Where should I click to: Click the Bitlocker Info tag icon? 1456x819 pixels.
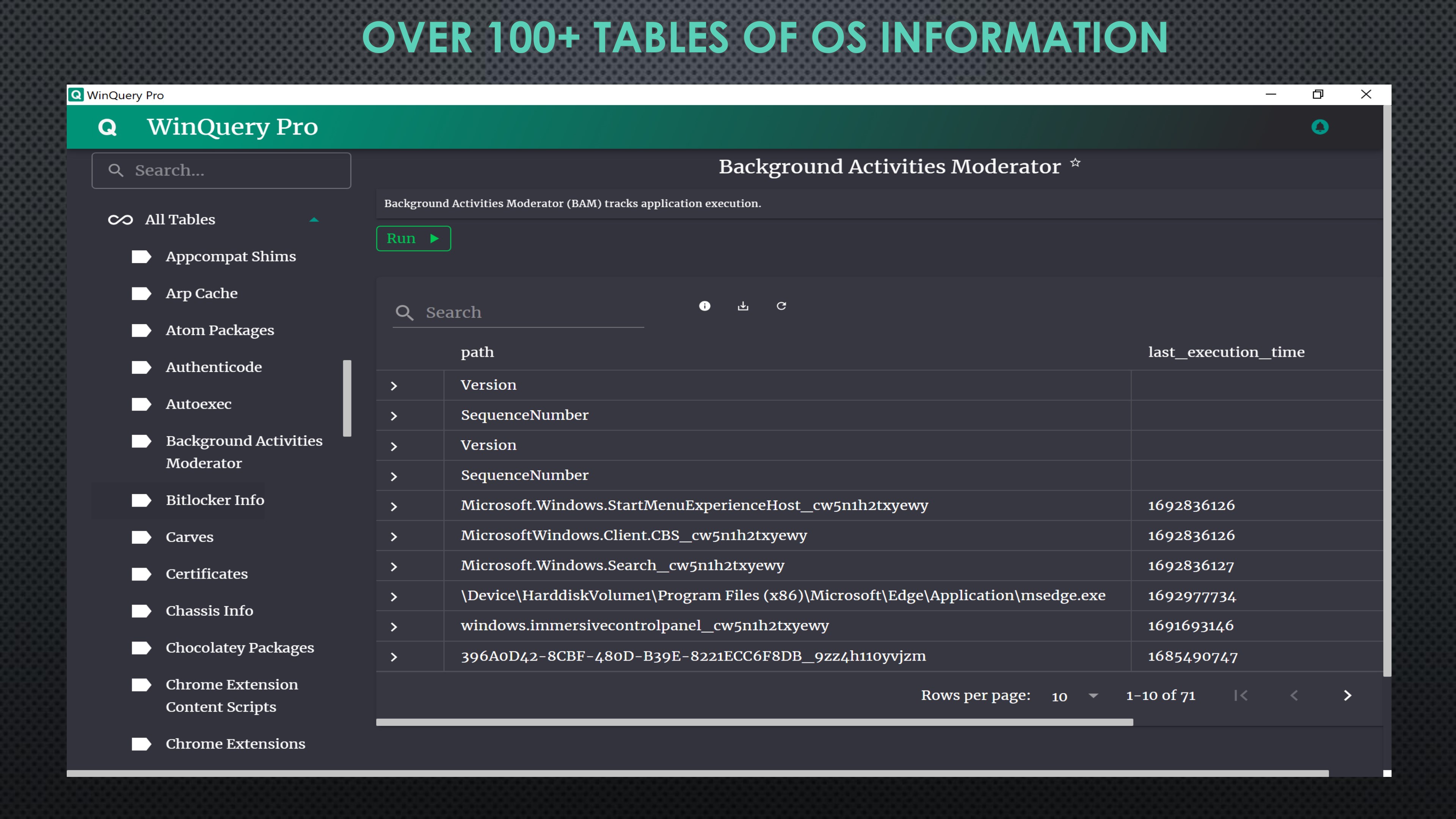click(141, 500)
